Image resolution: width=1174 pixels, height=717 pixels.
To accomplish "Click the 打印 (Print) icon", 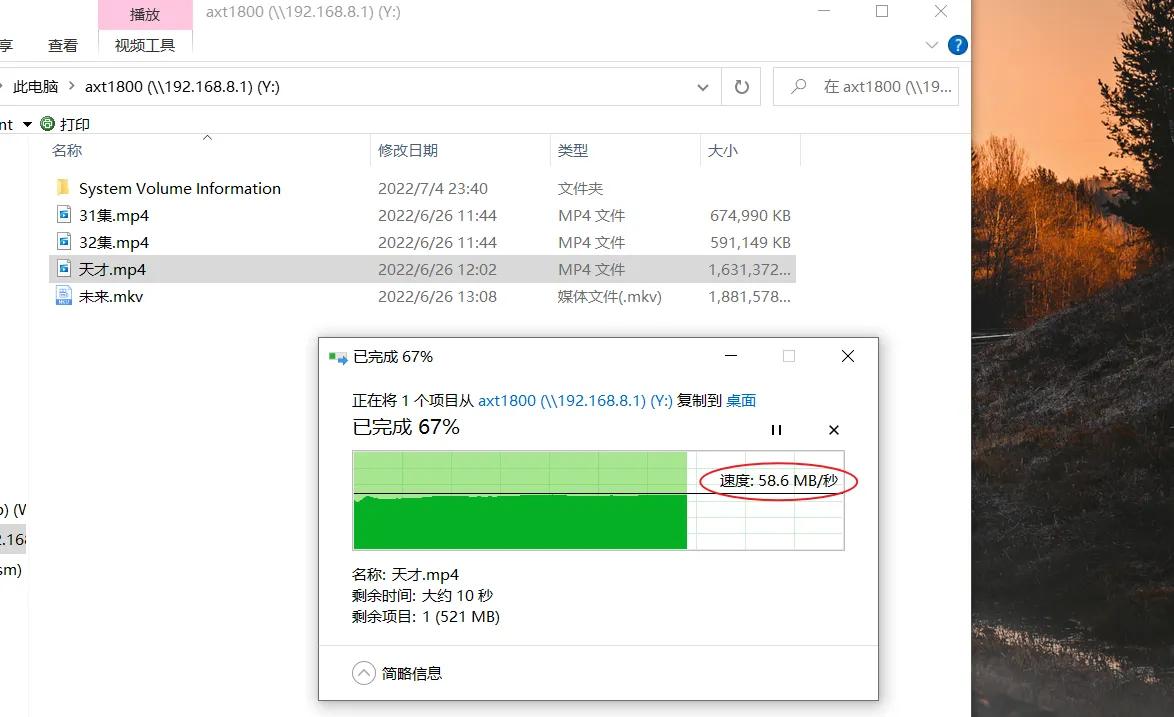I will pyautogui.click(x=47, y=123).
